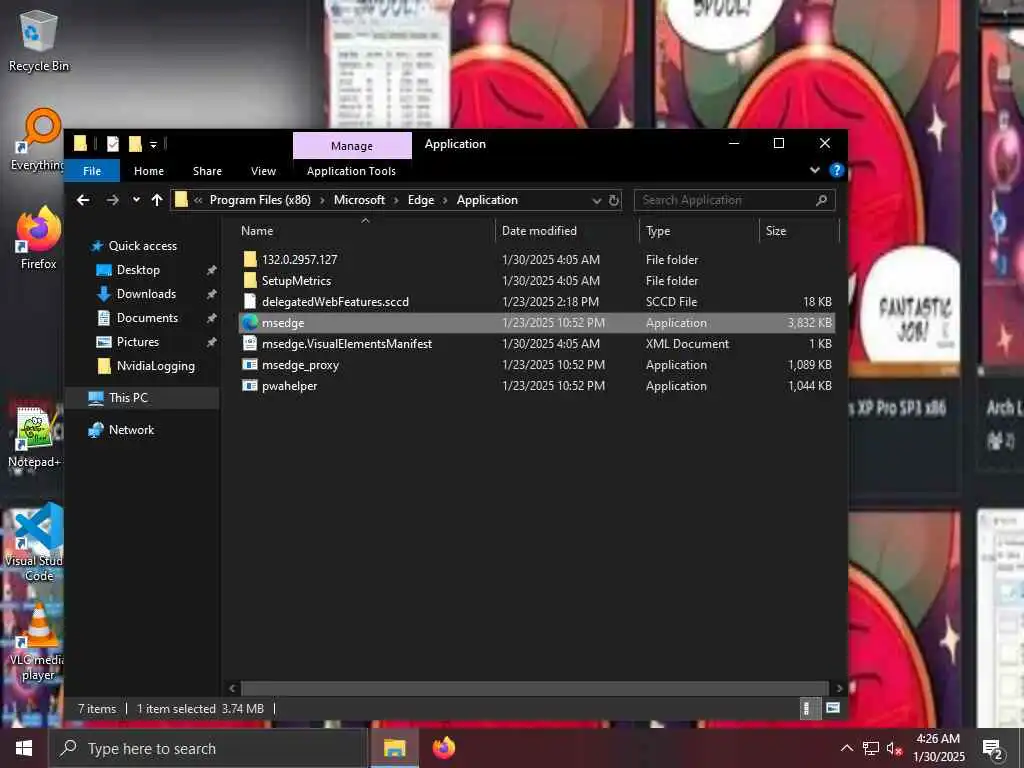Launch Visual Studio Code desktop shortcut
This screenshot has height=768, width=1024.
(x=34, y=543)
